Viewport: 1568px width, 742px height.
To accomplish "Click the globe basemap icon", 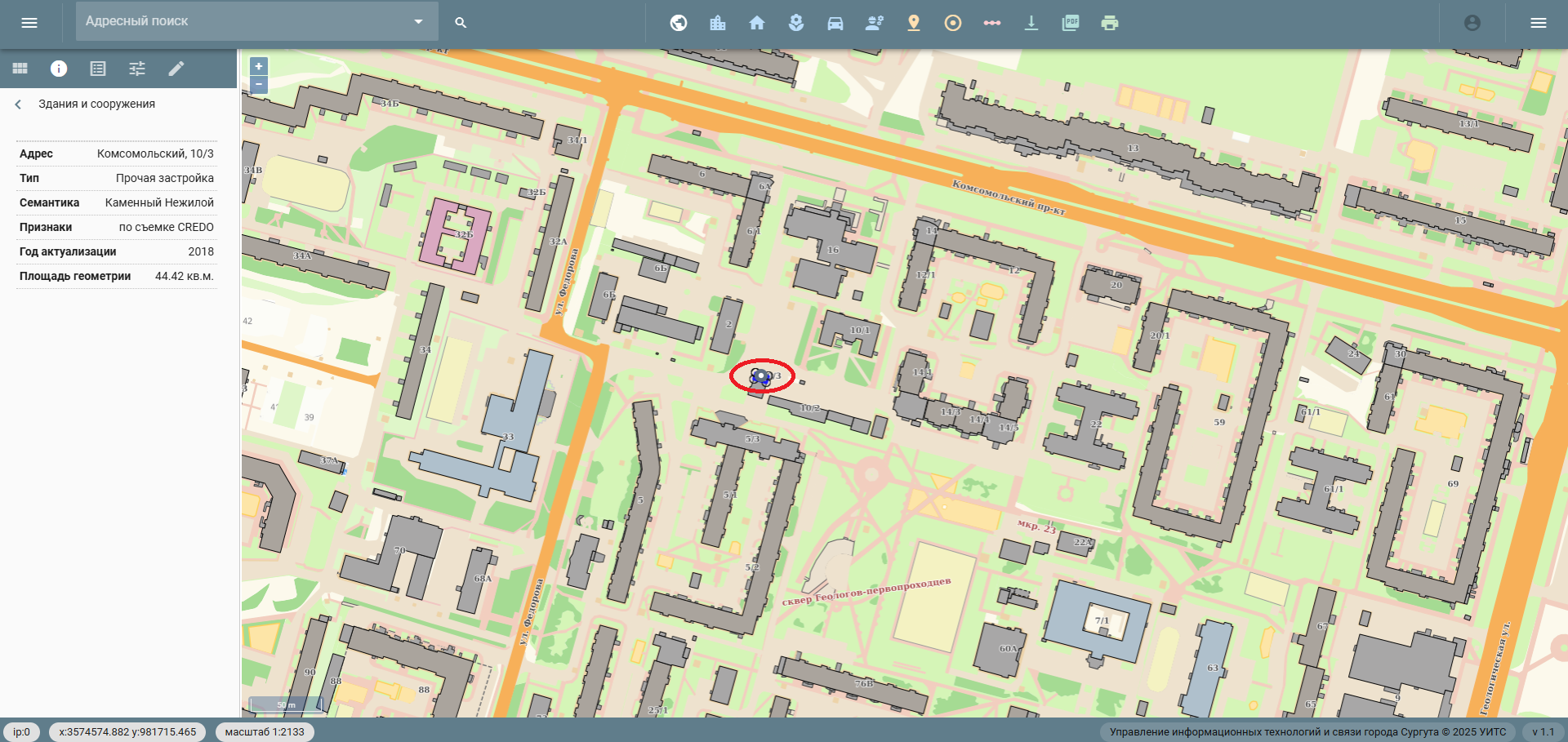I will 679,23.
